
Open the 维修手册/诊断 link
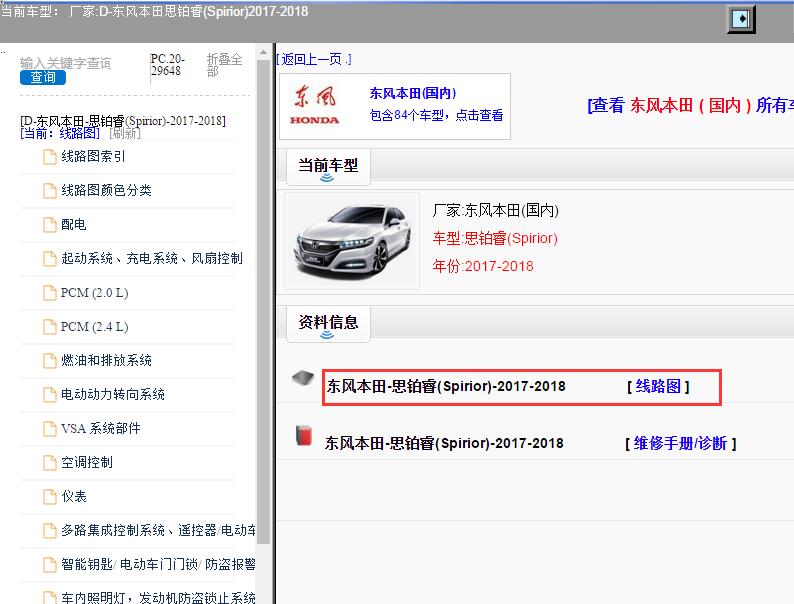click(681, 444)
